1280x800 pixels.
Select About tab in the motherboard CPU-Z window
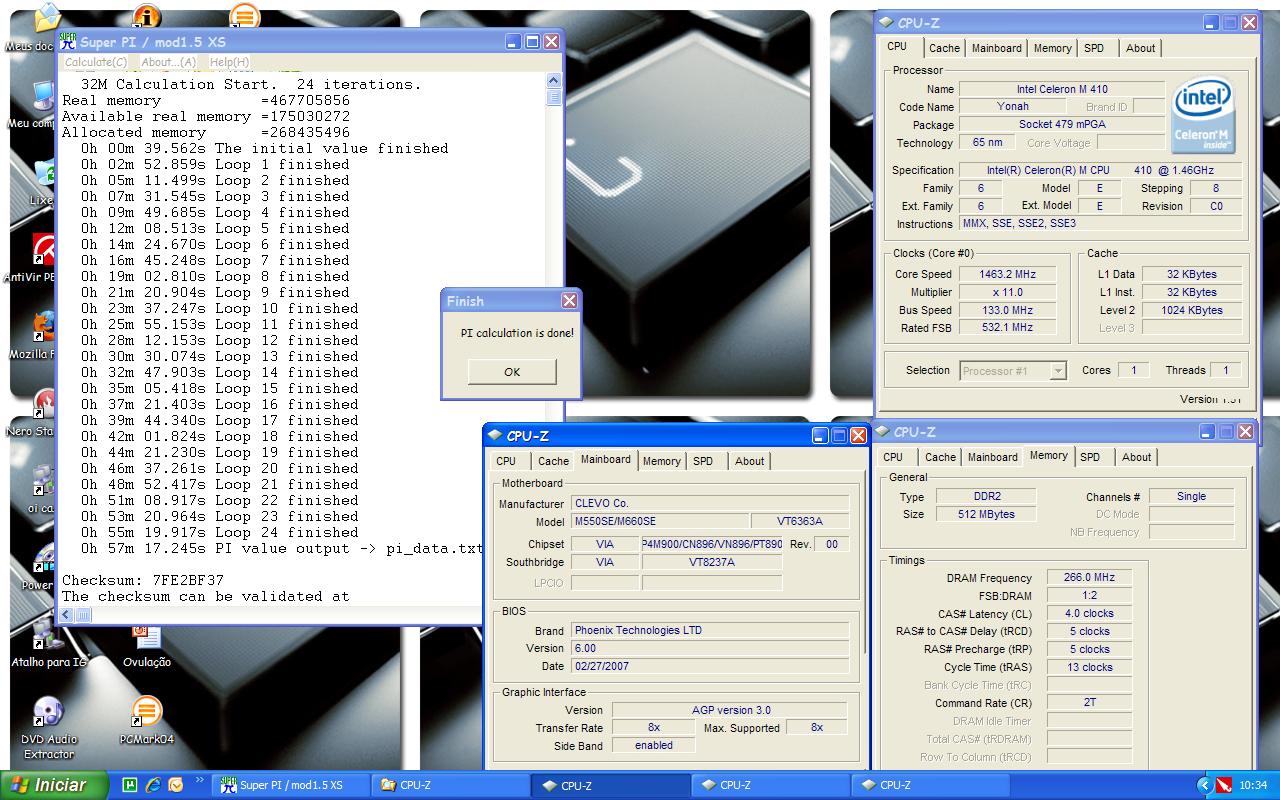(750, 461)
